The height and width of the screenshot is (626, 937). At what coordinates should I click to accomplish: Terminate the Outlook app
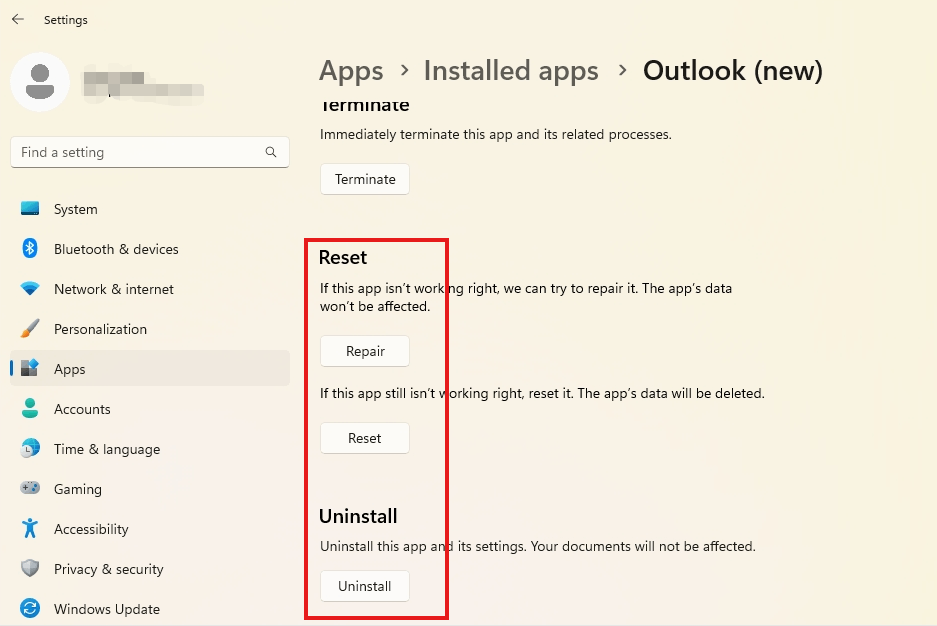click(x=365, y=179)
